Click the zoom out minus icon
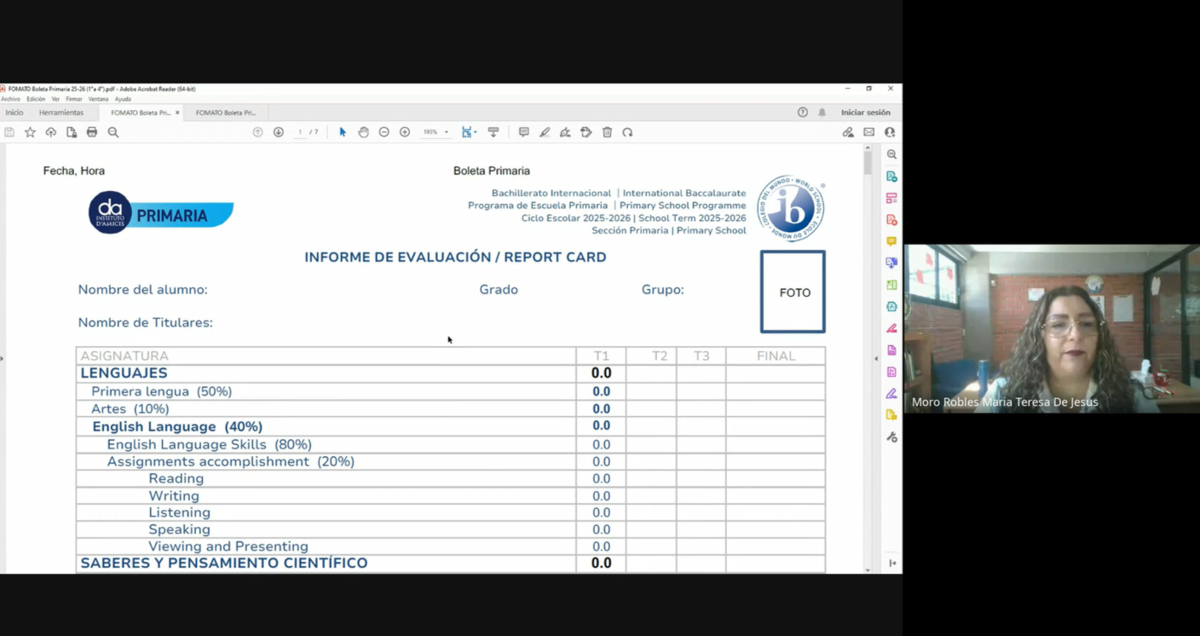The height and width of the screenshot is (636, 1200). (384, 132)
